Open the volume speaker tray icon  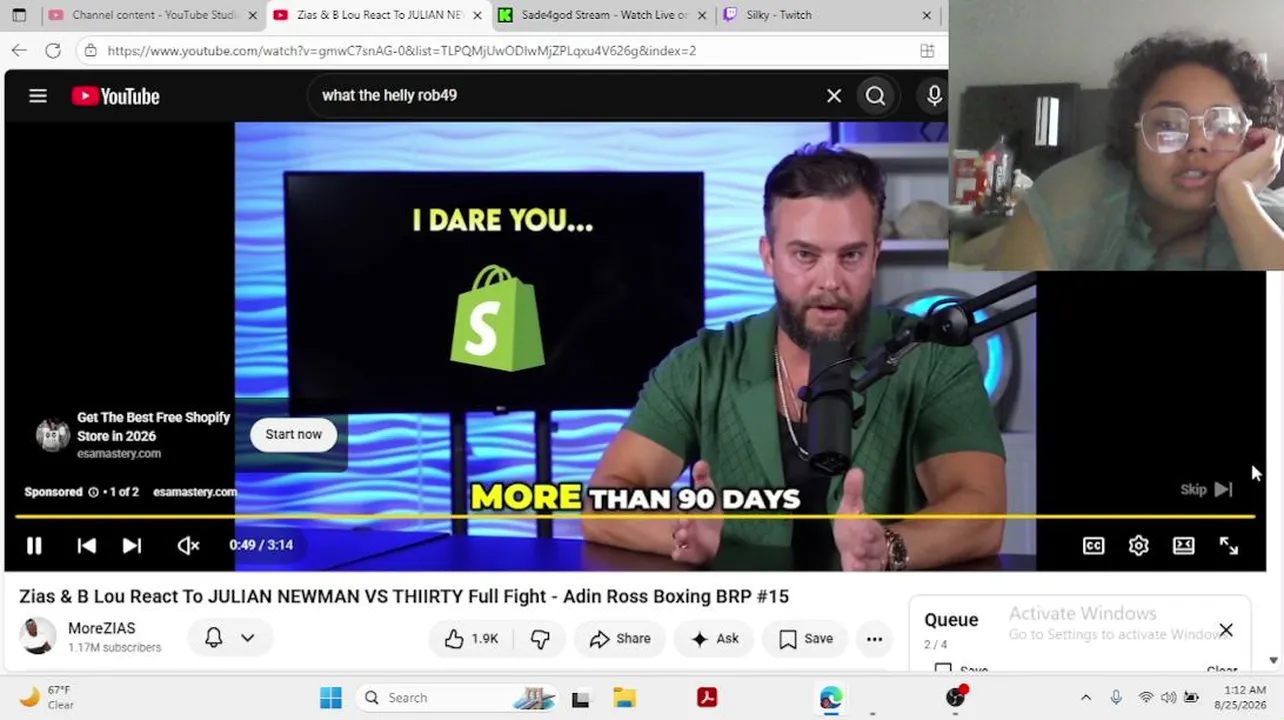(1168, 698)
